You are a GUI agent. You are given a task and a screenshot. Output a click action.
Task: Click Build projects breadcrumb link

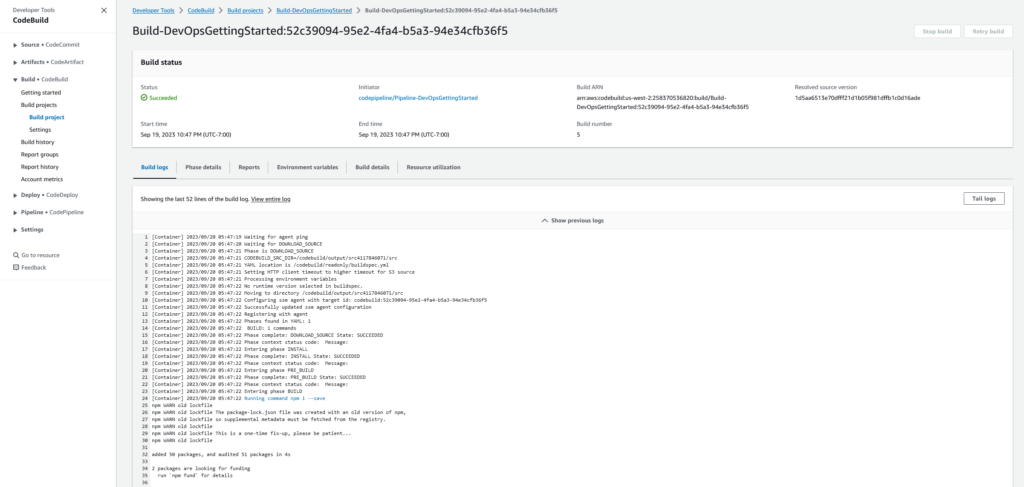[x=246, y=9]
